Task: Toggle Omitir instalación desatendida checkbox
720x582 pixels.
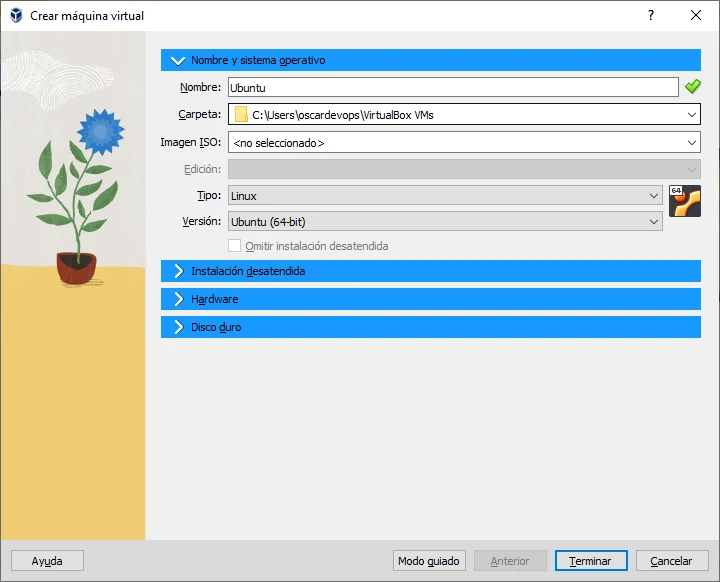Action: 234,246
